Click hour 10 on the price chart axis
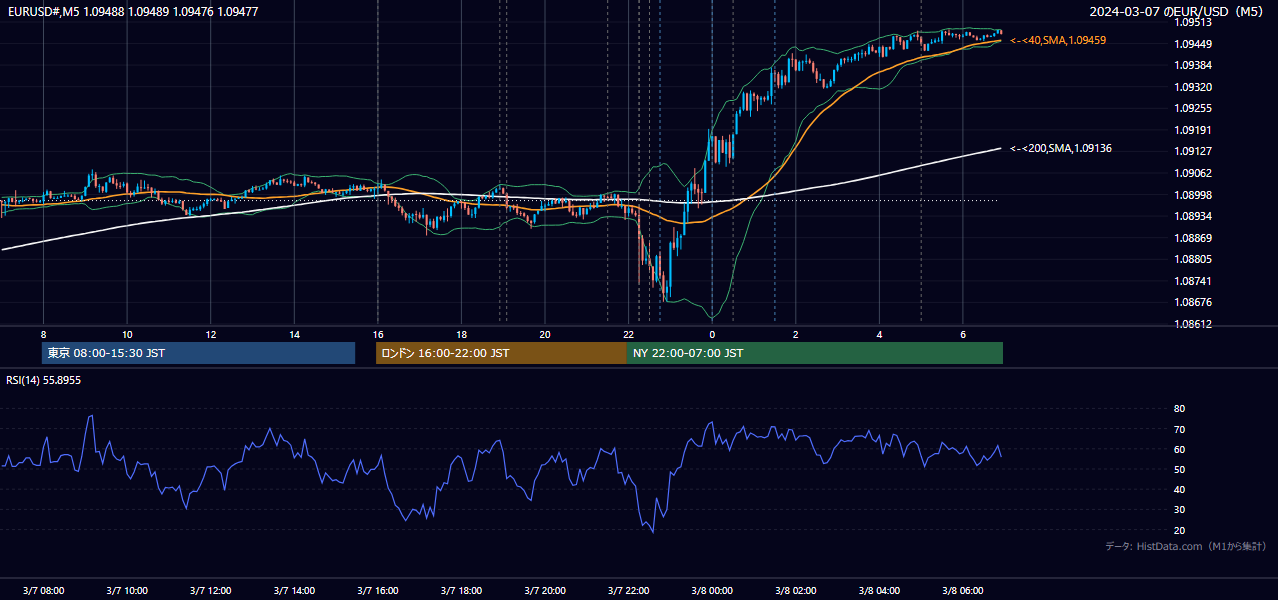This screenshot has width=1278, height=600. (127, 334)
